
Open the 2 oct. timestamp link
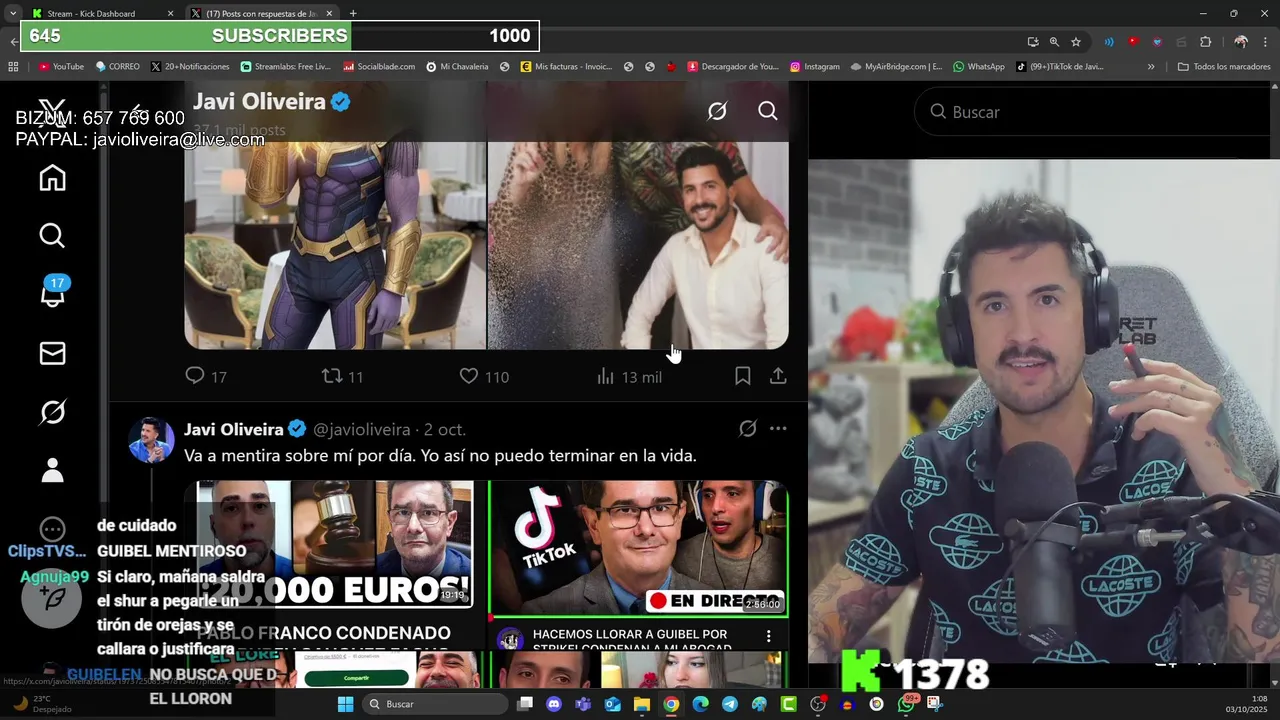pos(445,429)
